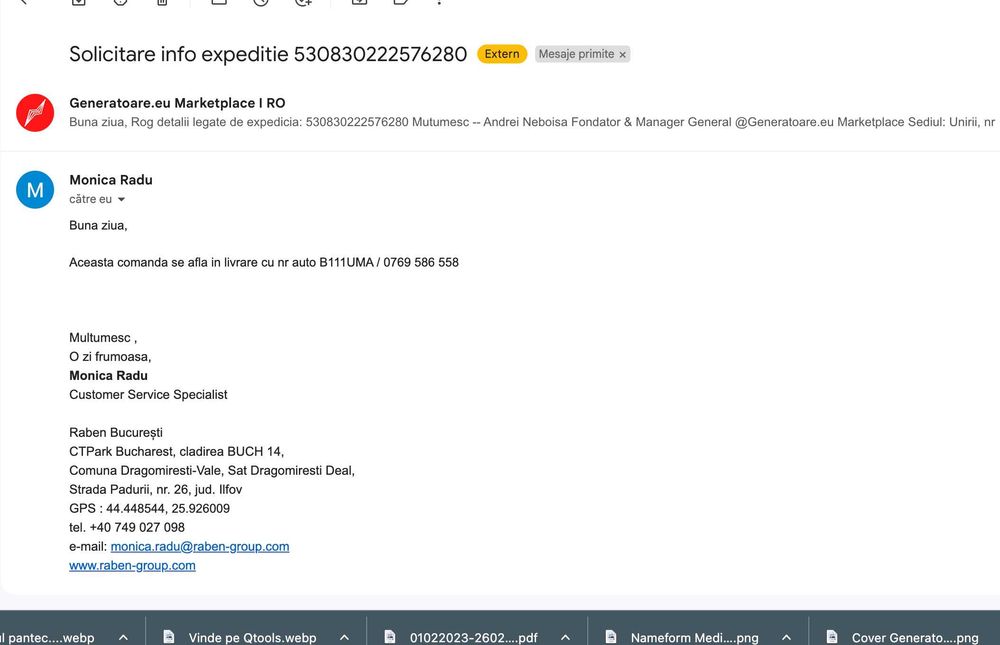The width and height of the screenshot is (1000, 645).
Task: Click the 'Raben București' signature line
Action: tap(115, 433)
